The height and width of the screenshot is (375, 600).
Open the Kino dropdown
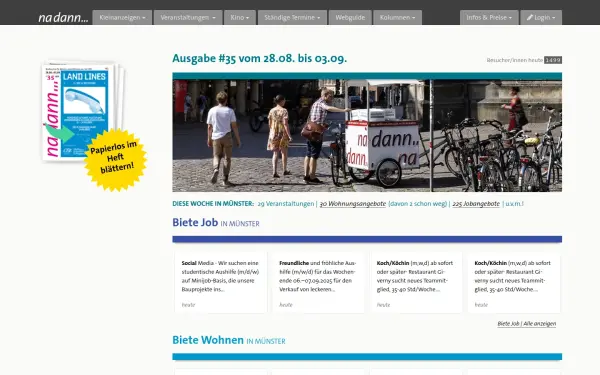240,18
